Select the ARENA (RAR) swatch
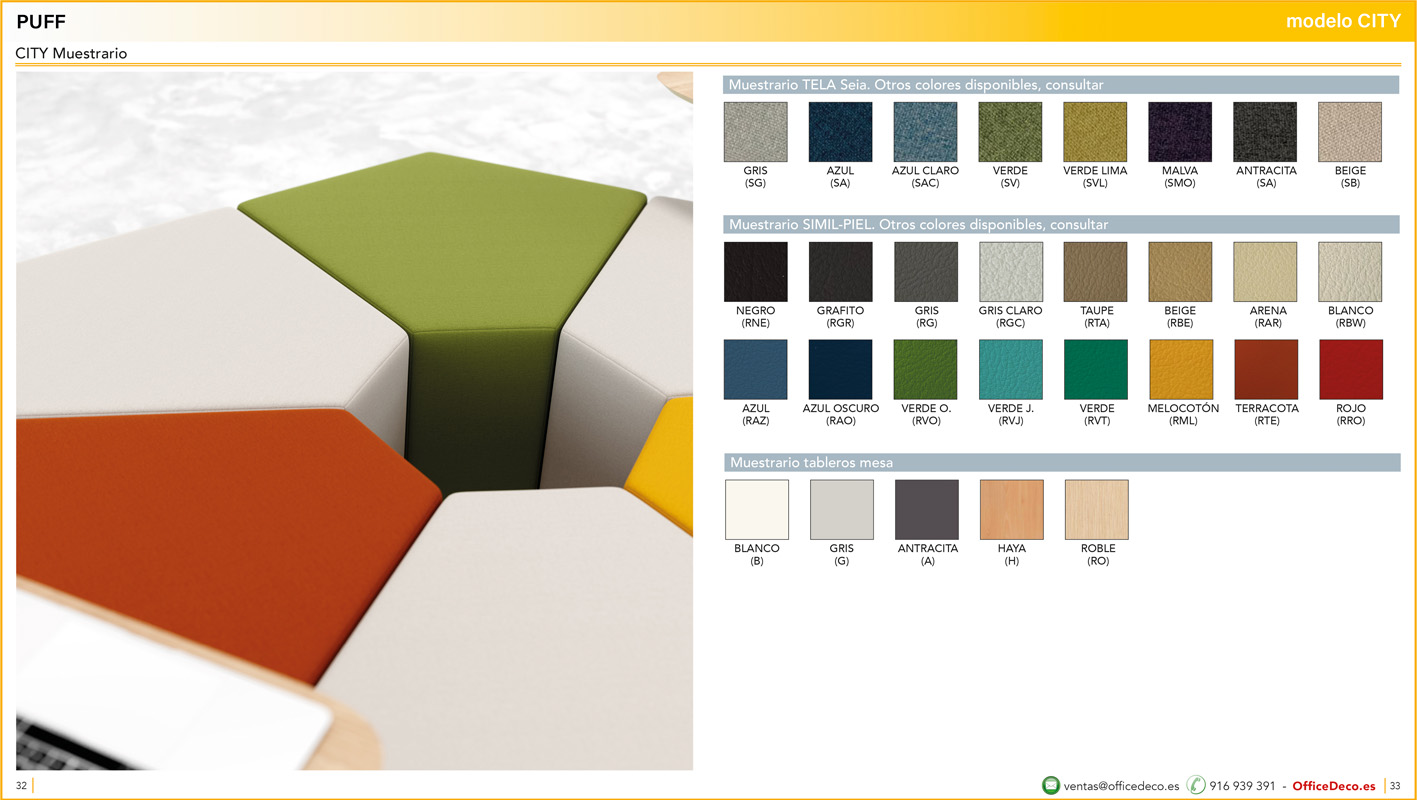The height and width of the screenshot is (800, 1417). coord(1265,272)
